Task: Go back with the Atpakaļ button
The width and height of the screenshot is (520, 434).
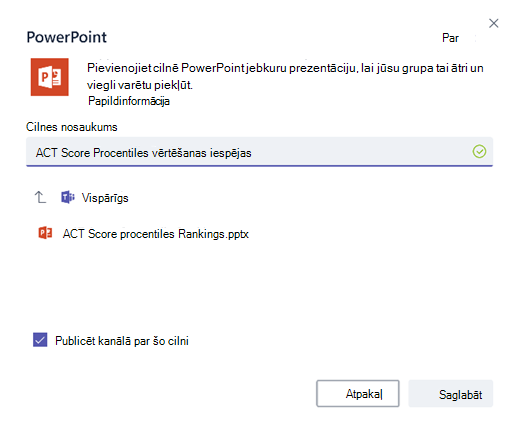Action: coord(358,394)
